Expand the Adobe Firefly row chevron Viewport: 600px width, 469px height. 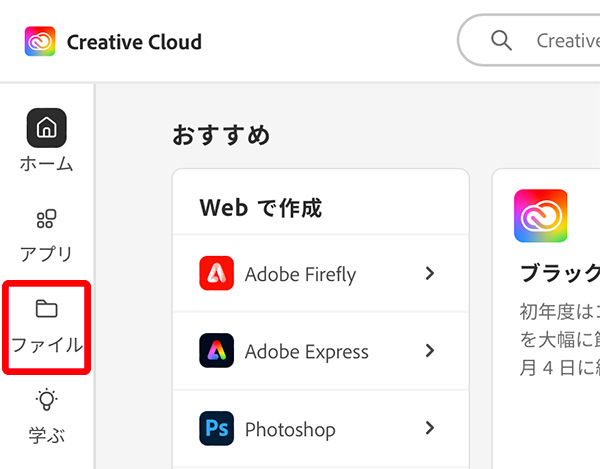(x=430, y=273)
